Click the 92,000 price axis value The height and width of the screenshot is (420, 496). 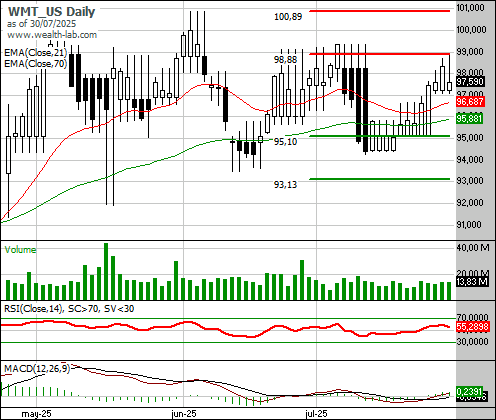(470, 203)
